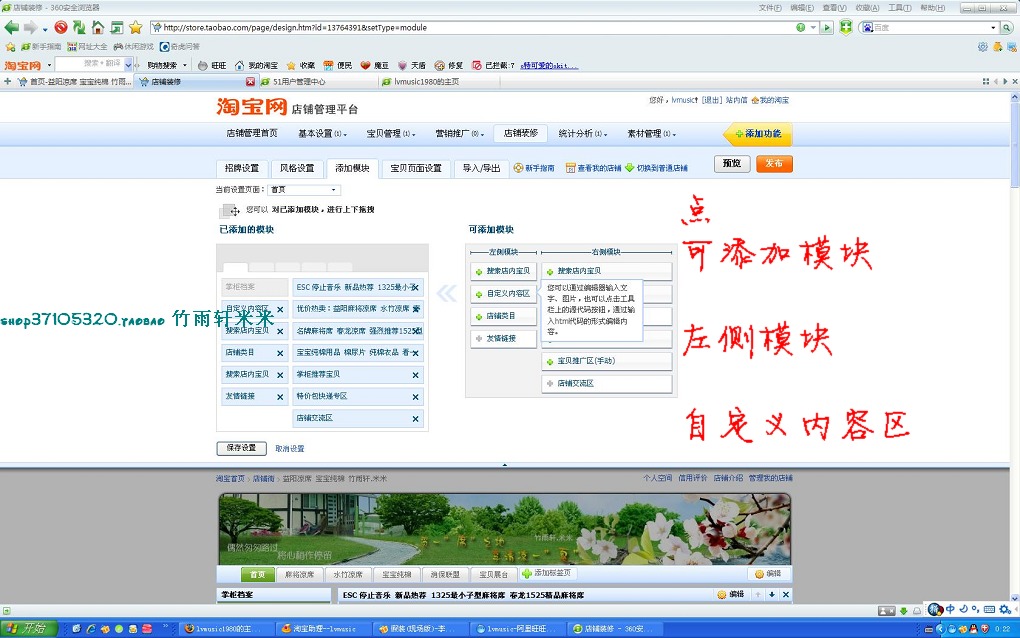Open the 素材管理 dropdown
The image size is (1020, 638).
(x=651, y=133)
